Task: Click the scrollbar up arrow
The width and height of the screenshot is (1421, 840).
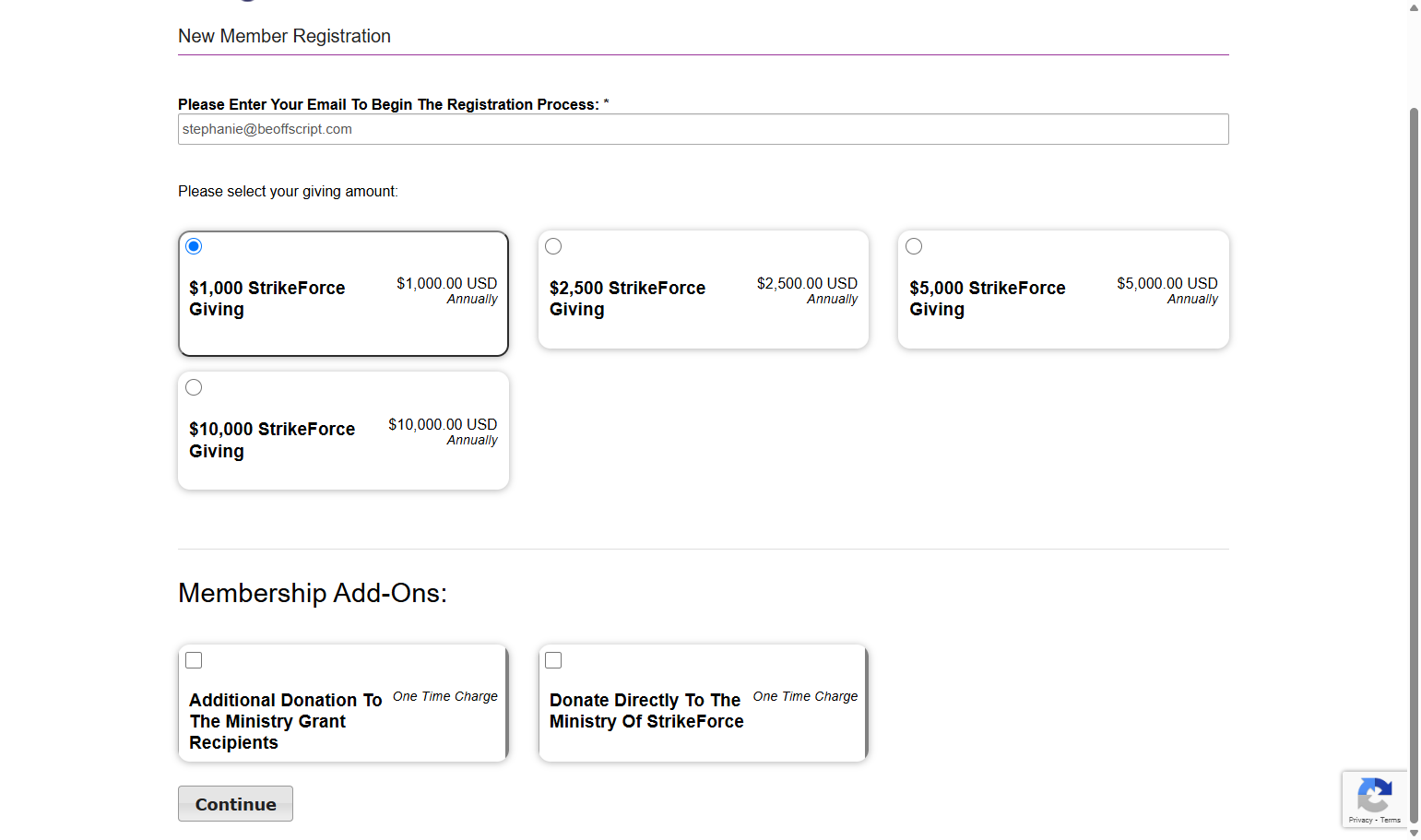Action: tap(1414, 7)
